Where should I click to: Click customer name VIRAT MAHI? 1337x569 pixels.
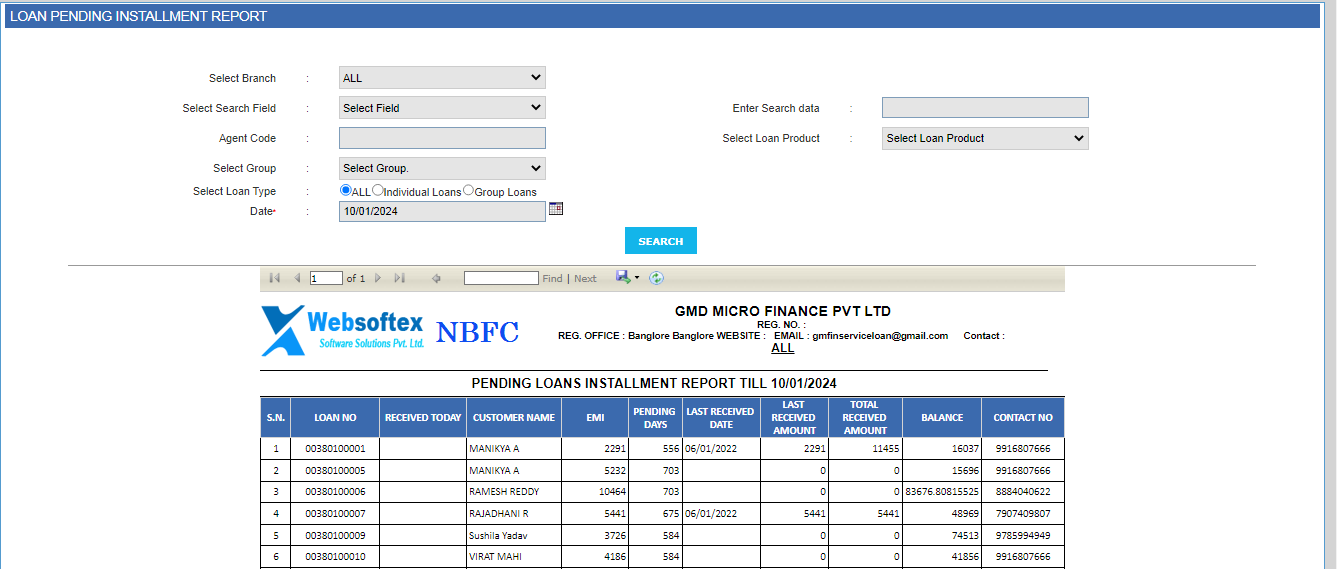[x=494, y=557]
